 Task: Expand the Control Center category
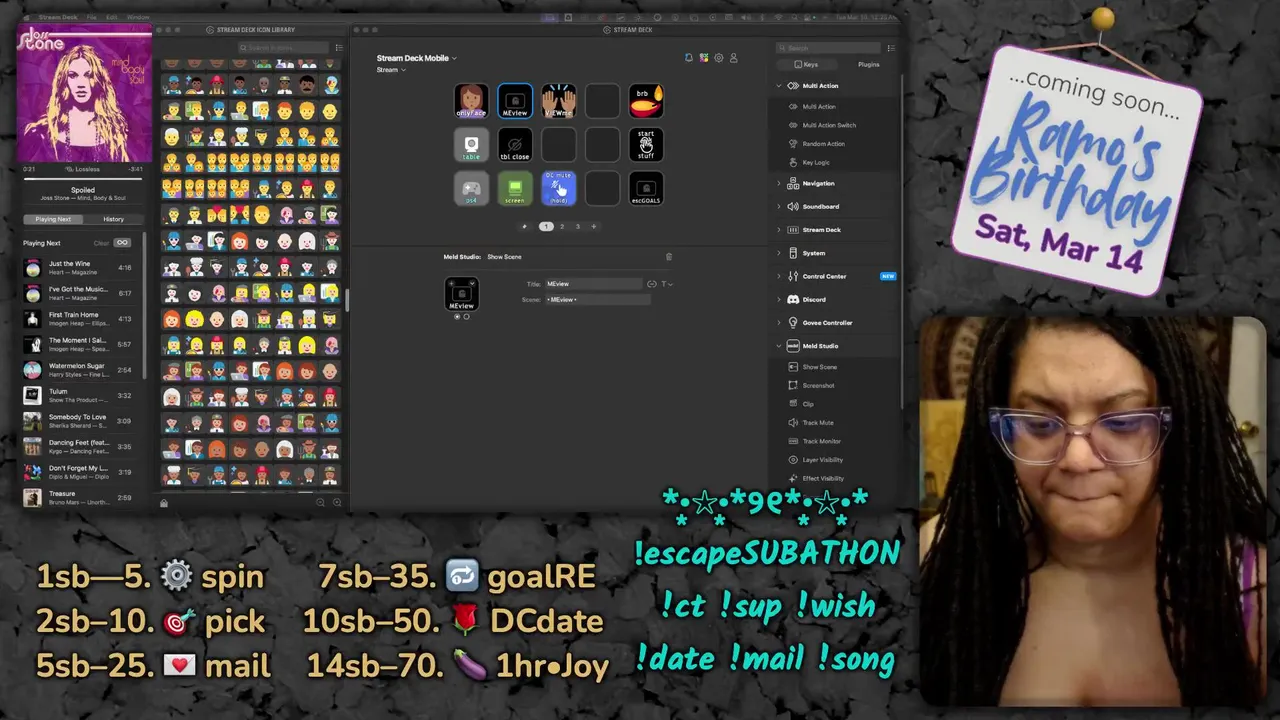(x=779, y=276)
